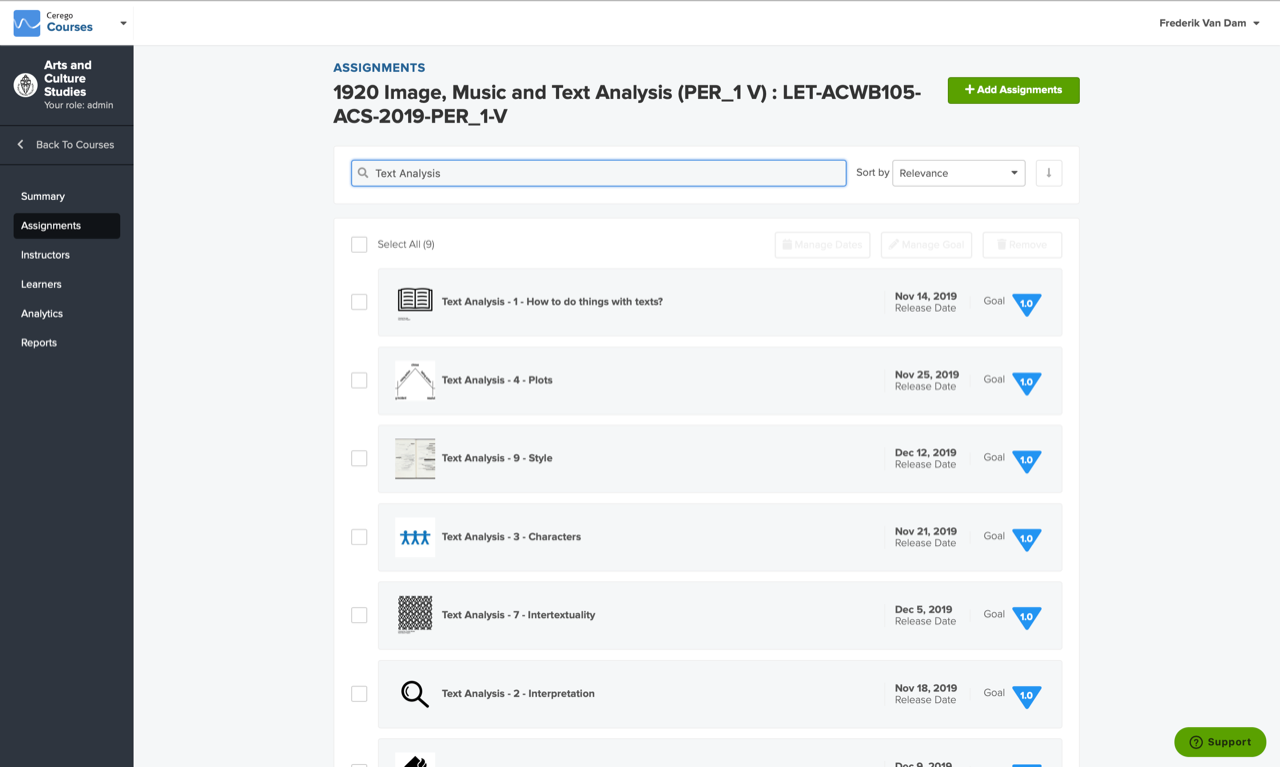The height and width of the screenshot is (767, 1280).
Task: Click the Cerego Courses logo icon
Action: click(x=27, y=22)
